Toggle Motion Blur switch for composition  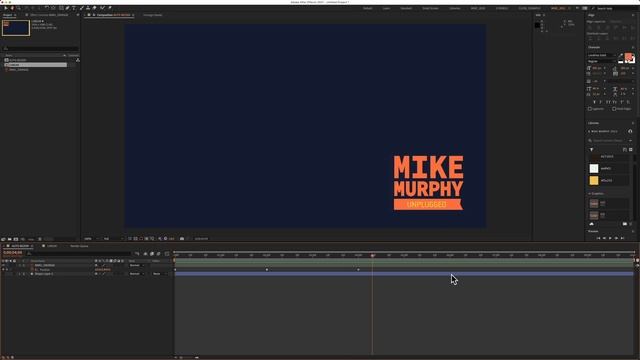point(158,253)
